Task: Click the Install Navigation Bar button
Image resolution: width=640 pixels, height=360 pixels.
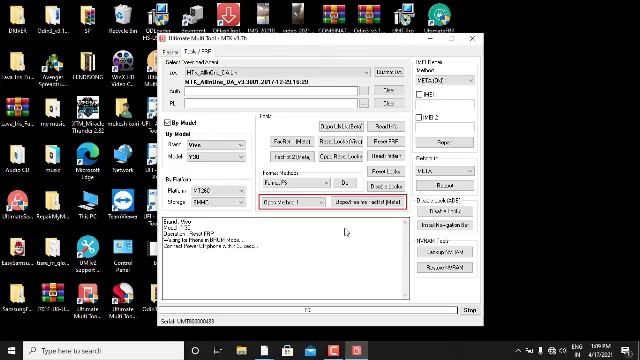Action: click(445, 225)
